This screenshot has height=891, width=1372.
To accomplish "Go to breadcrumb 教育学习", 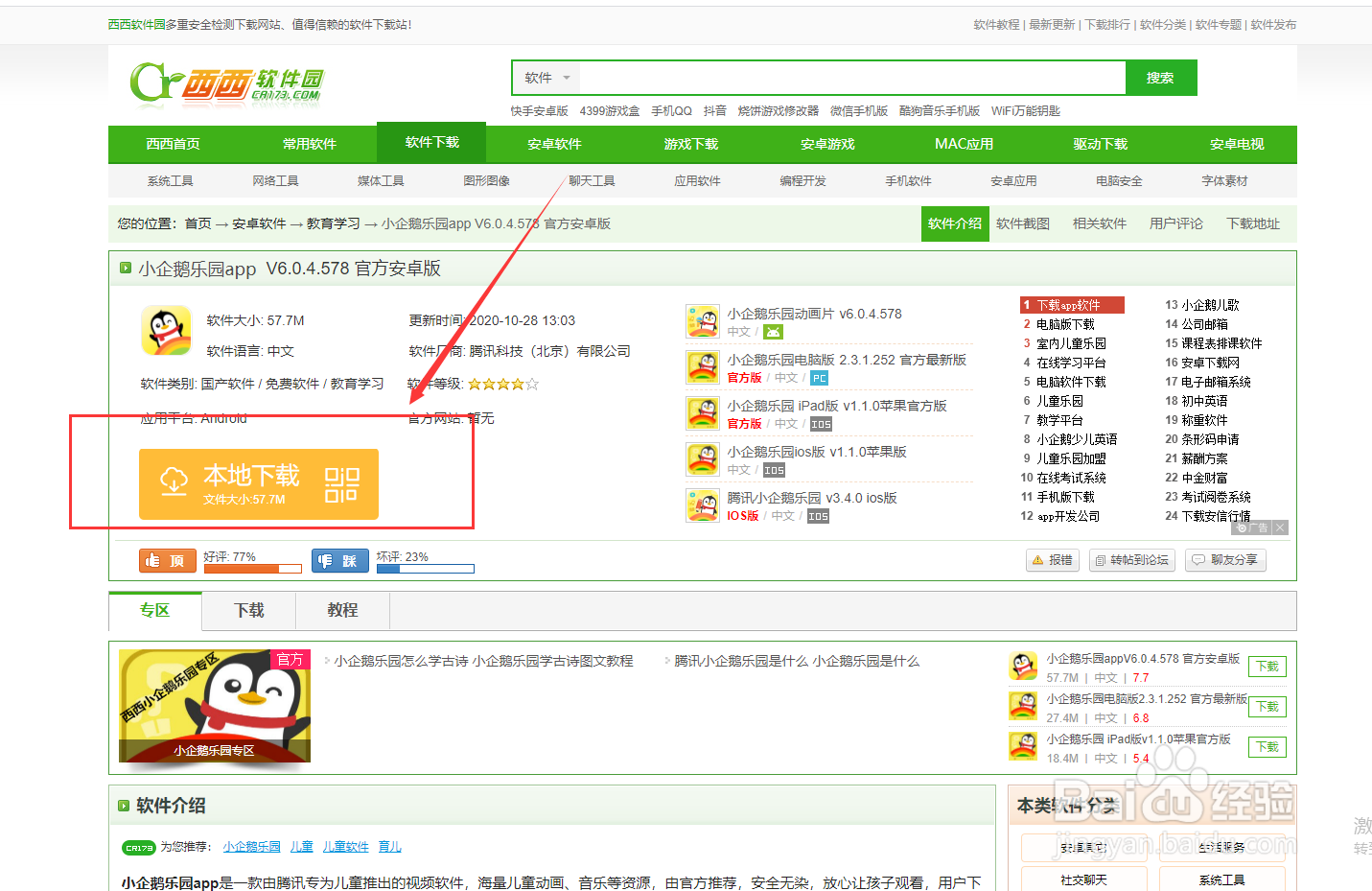I will click(333, 223).
